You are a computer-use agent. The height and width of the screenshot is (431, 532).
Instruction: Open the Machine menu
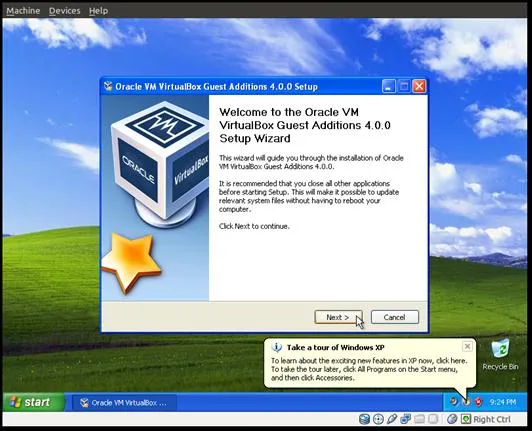click(x=23, y=11)
